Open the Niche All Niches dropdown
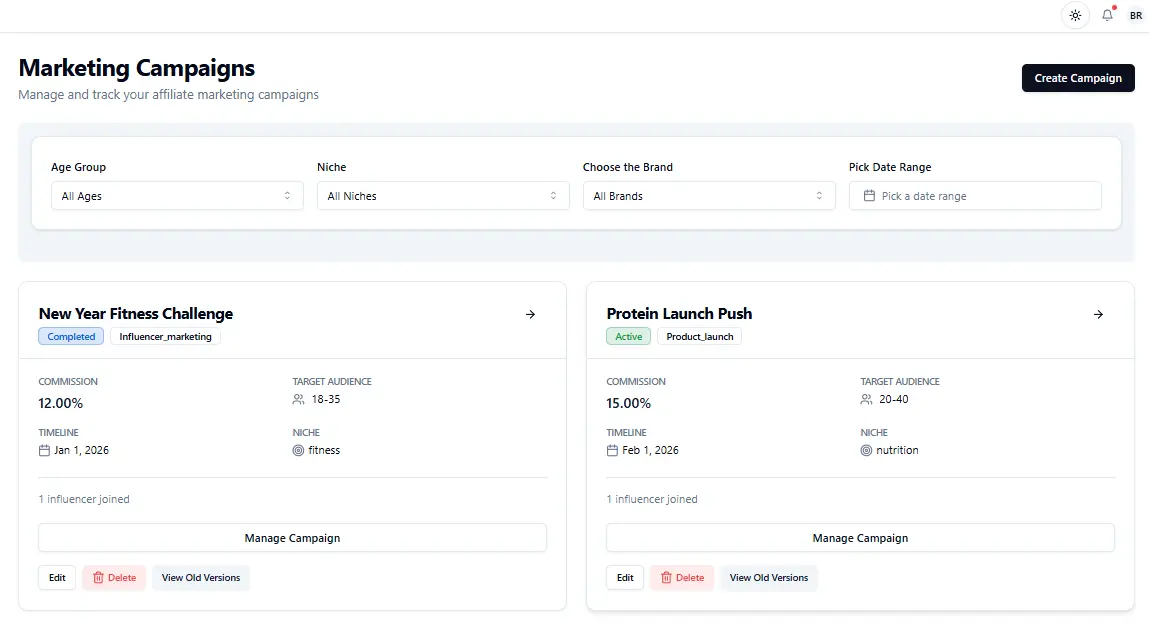 click(x=443, y=196)
